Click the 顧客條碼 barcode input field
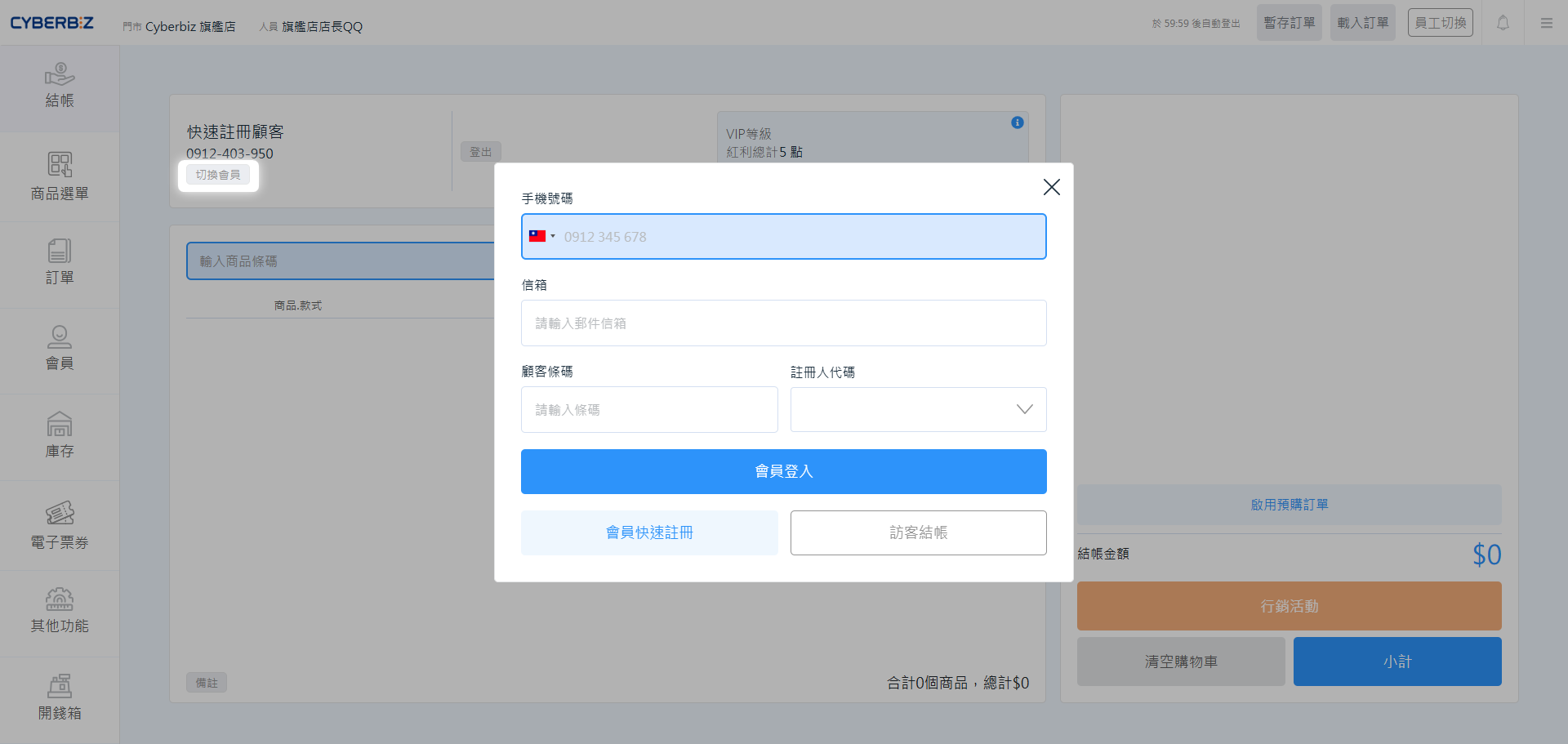 tap(649, 409)
